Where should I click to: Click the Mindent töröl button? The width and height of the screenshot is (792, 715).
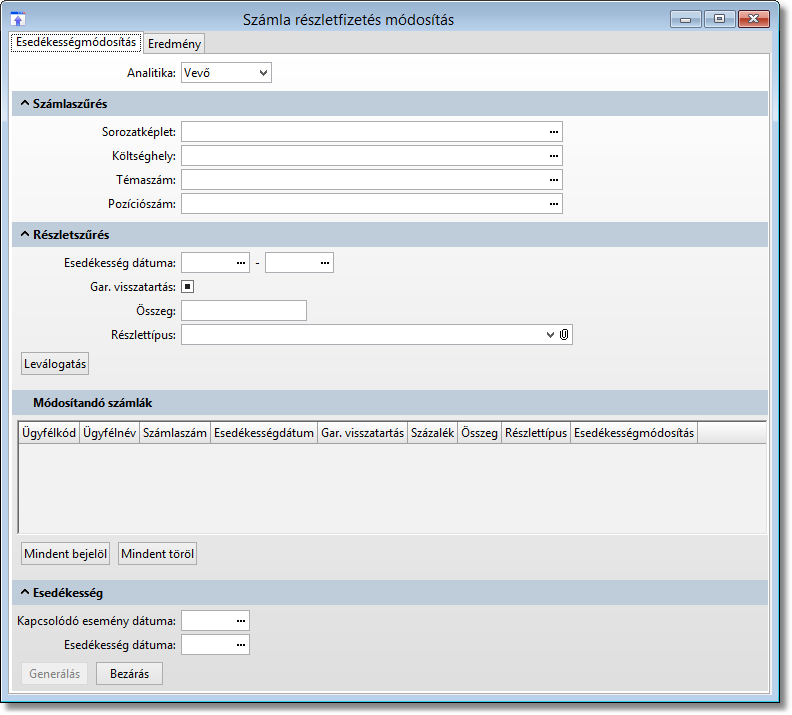[157, 554]
